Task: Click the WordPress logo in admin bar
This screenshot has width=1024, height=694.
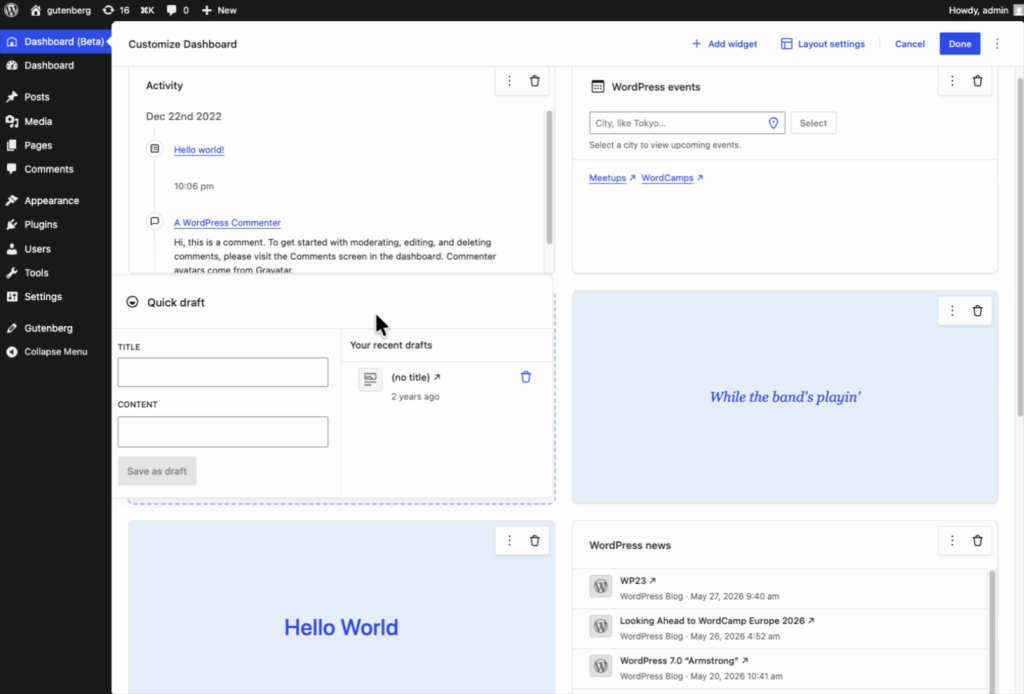Action: [11, 10]
